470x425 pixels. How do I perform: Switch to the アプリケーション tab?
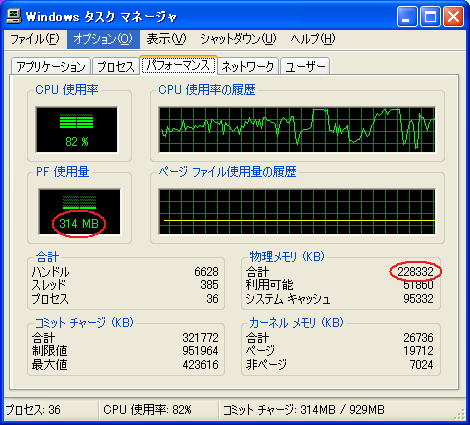(x=51, y=66)
